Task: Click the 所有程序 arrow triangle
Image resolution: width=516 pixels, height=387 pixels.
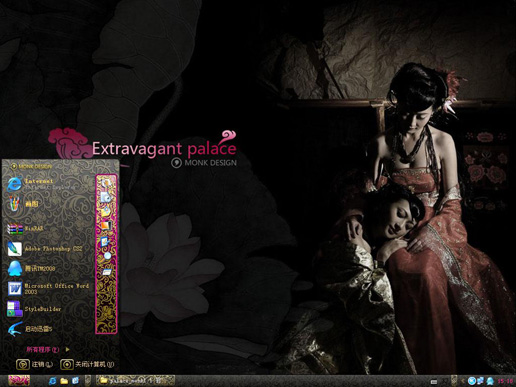Action: click(68, 349)
